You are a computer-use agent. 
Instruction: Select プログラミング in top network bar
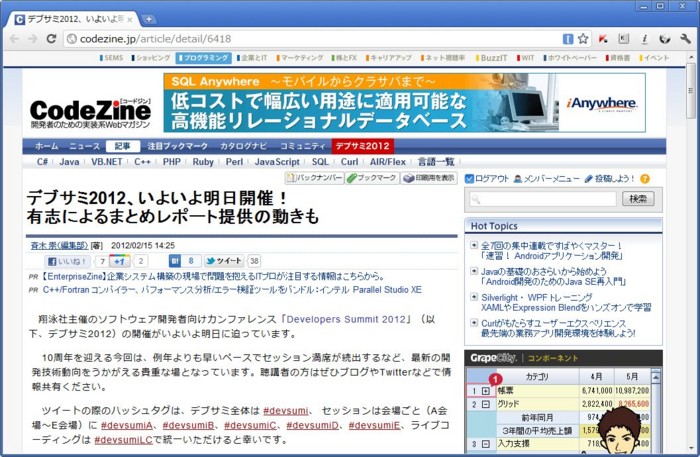click(x=204, y=58)
